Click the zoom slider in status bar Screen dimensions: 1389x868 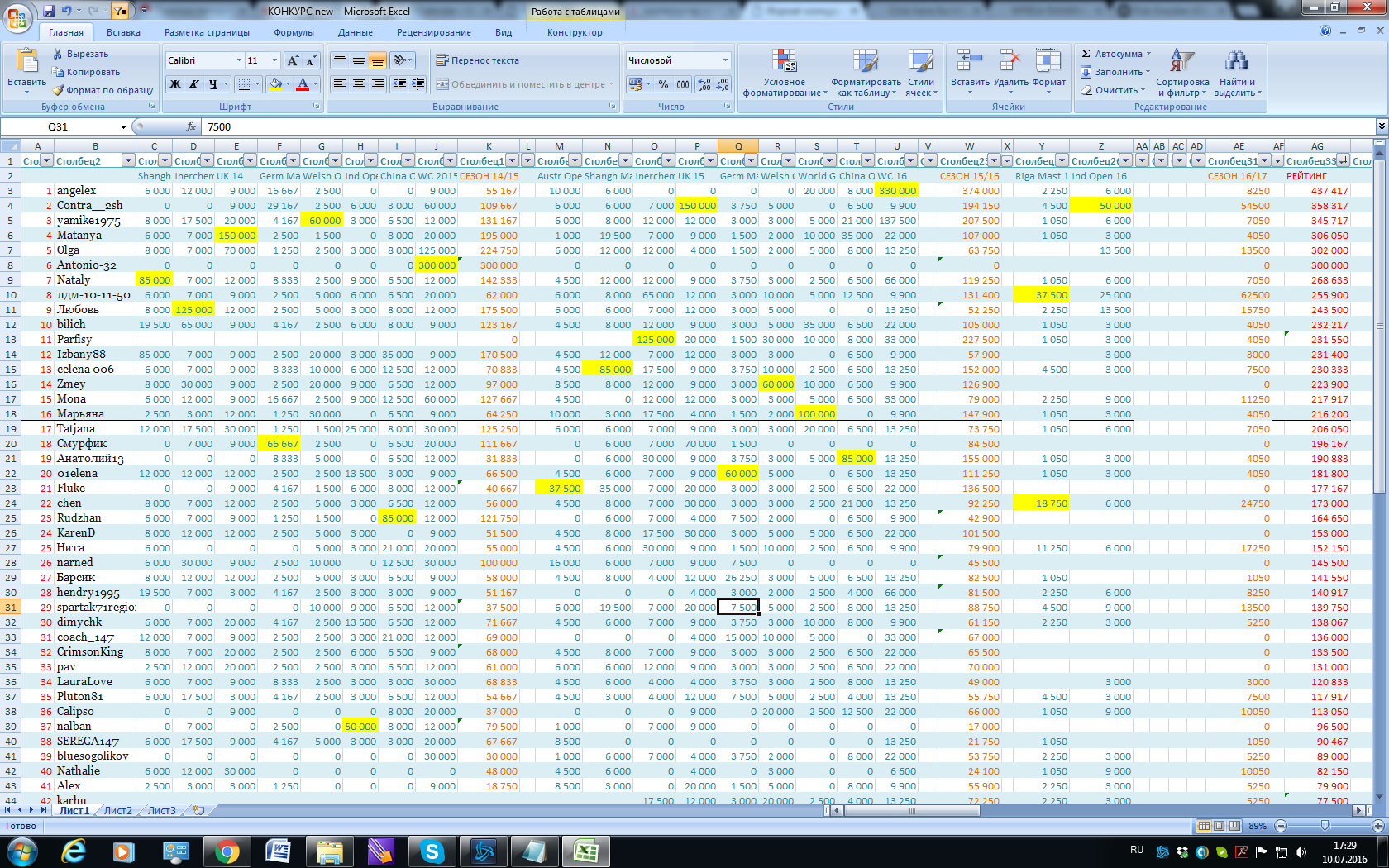point(1325,826)
